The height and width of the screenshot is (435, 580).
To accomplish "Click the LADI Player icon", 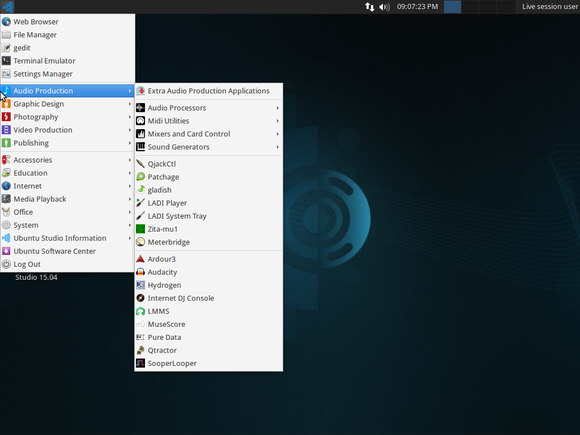I will pos(140,203).
